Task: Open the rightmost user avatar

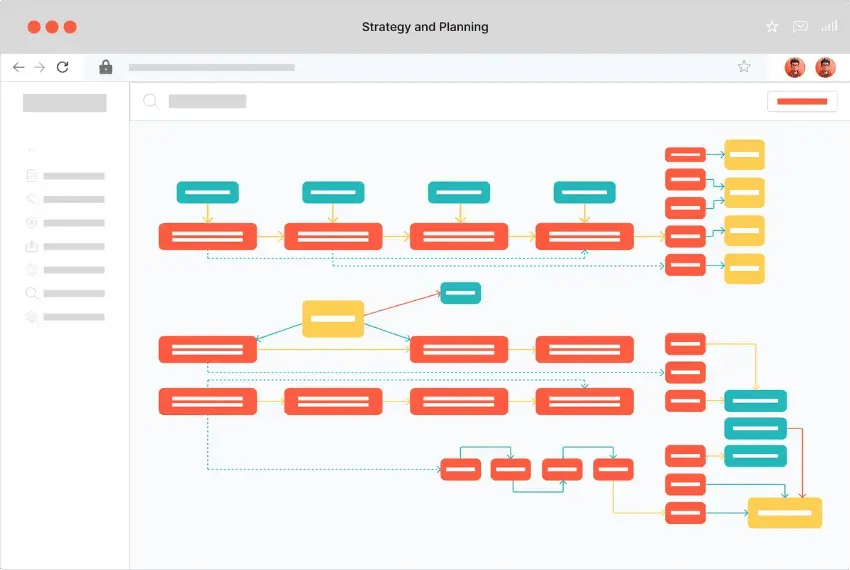Action: click(x=825, y=67)
